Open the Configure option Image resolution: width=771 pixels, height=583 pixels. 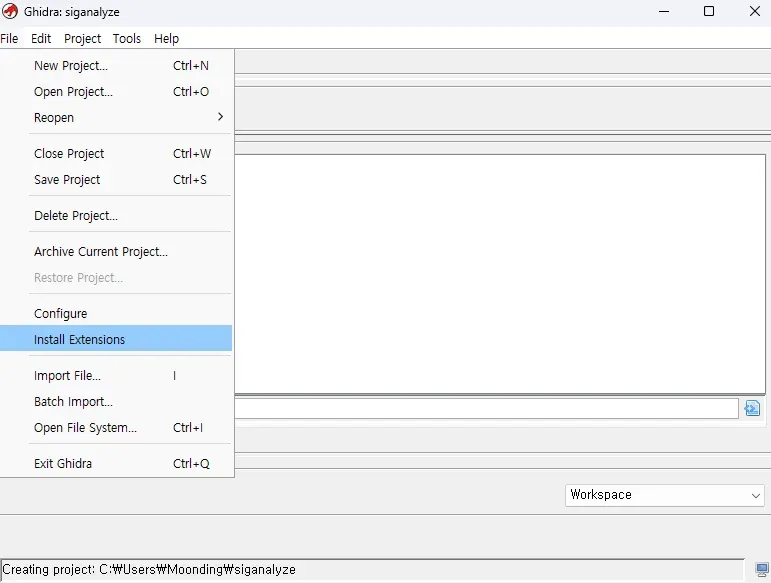[60, 314]
